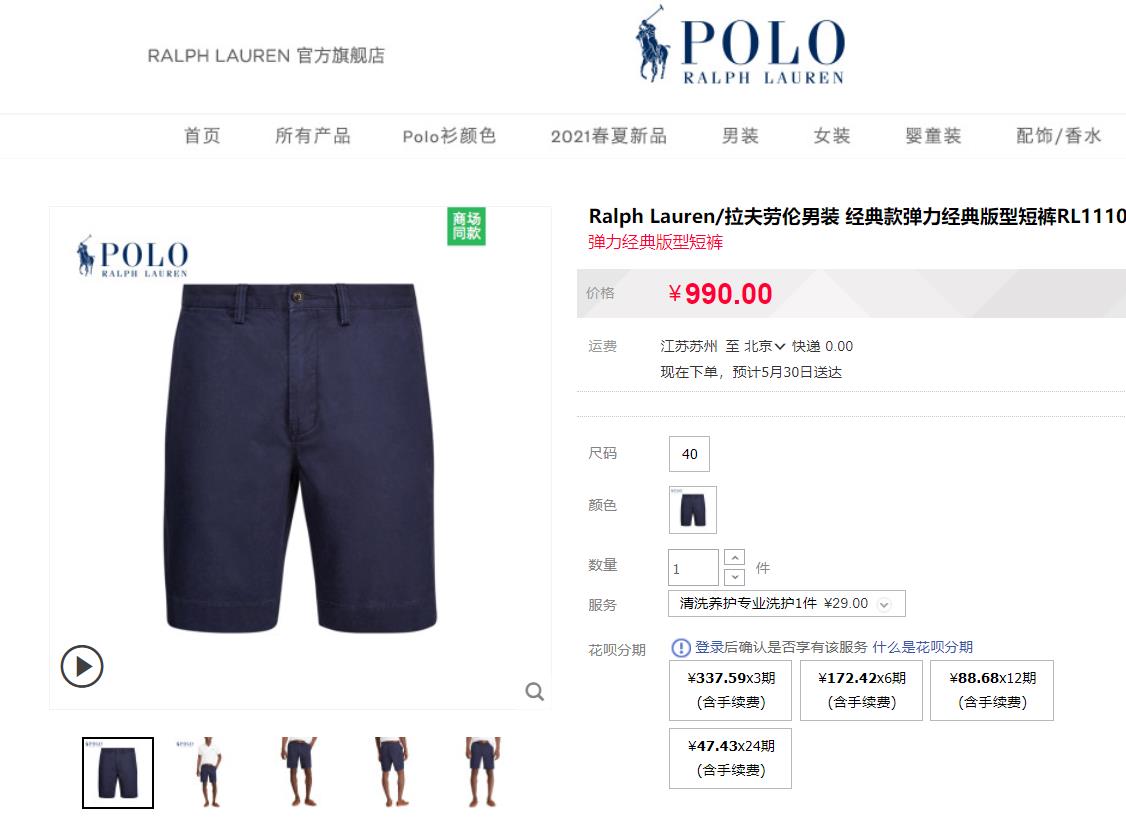Open the 清洗养护 service dropdown
This screenshot has height=819, width=1126.
pos(786,603)
